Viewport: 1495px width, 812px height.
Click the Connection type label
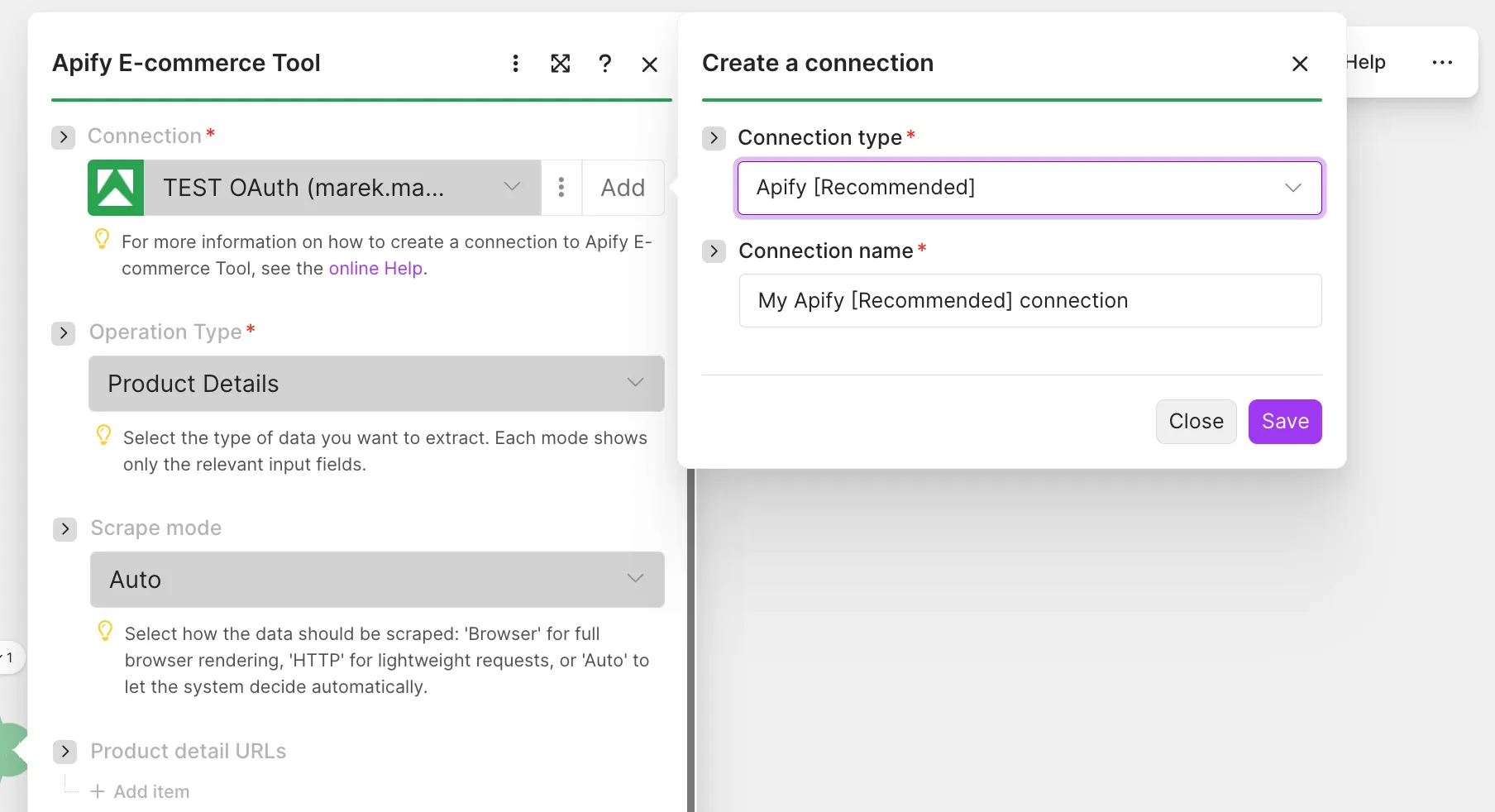819,137
